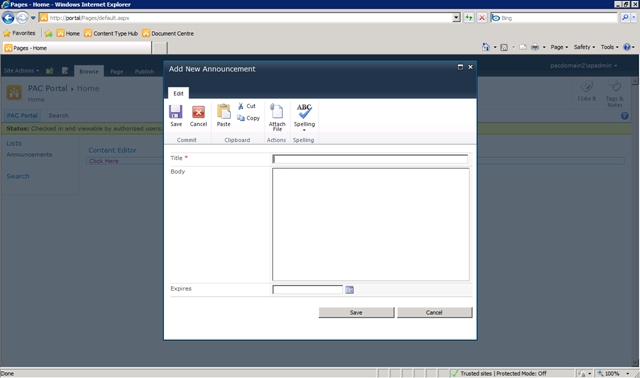Click the red Cancel icon in the ribbon
The width and height of the screenshot is (640, 378).
198,112
